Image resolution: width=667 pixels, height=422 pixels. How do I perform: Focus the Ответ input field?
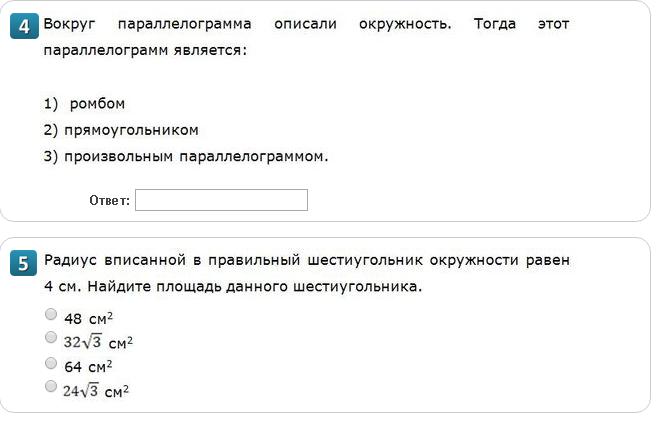221,200
